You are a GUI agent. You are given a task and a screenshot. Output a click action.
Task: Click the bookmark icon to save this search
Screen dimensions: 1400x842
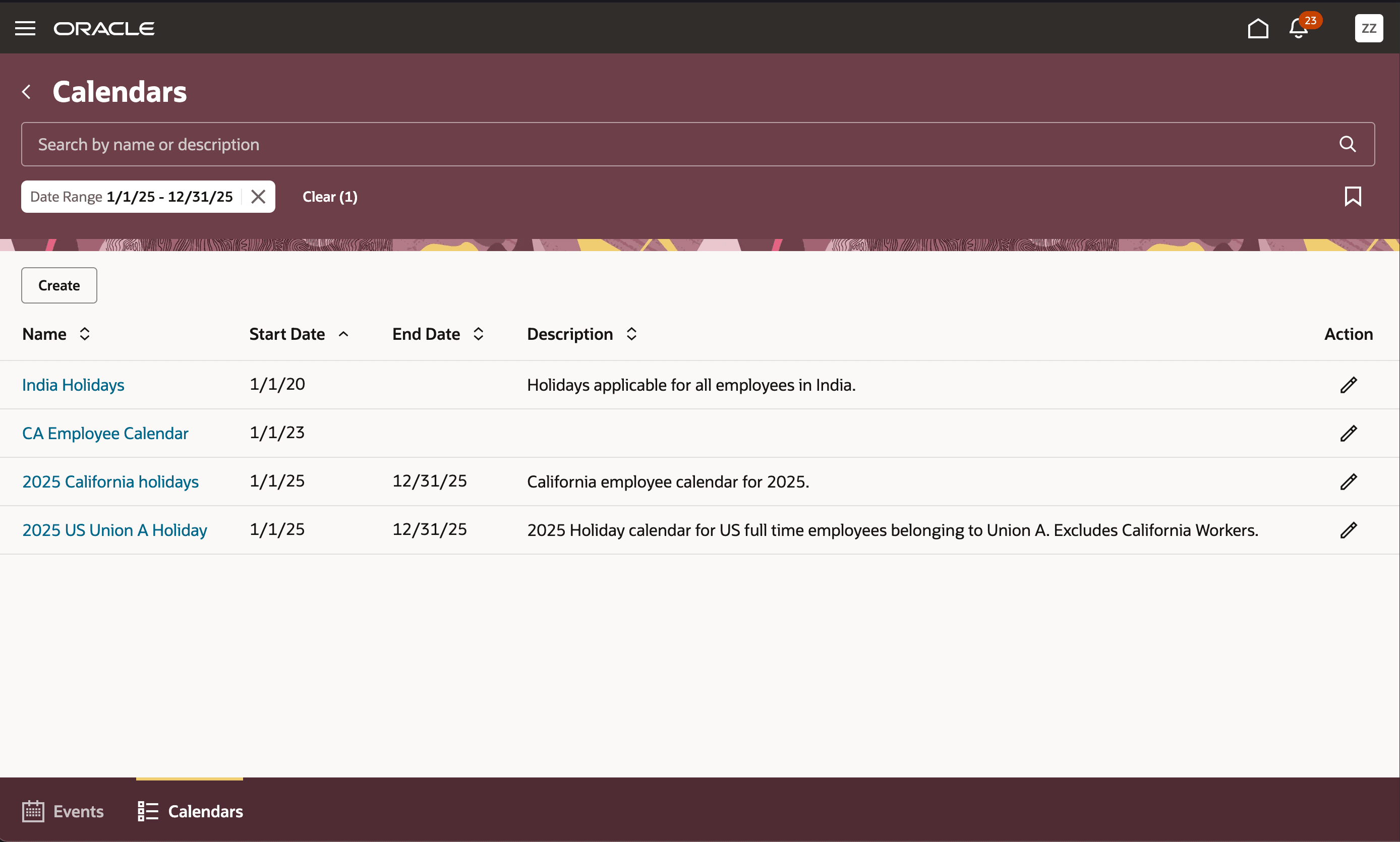(1354, 196)
